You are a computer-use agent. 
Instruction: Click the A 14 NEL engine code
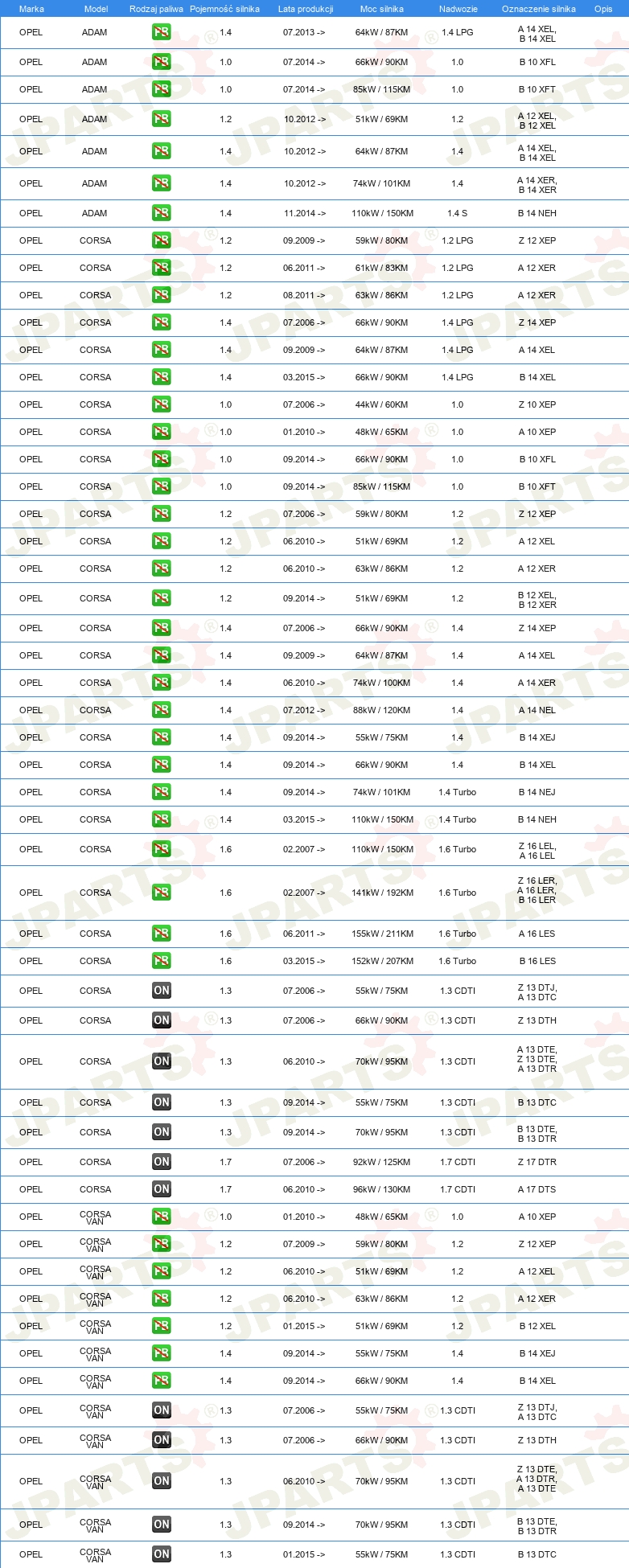click(x=537, y=710)
